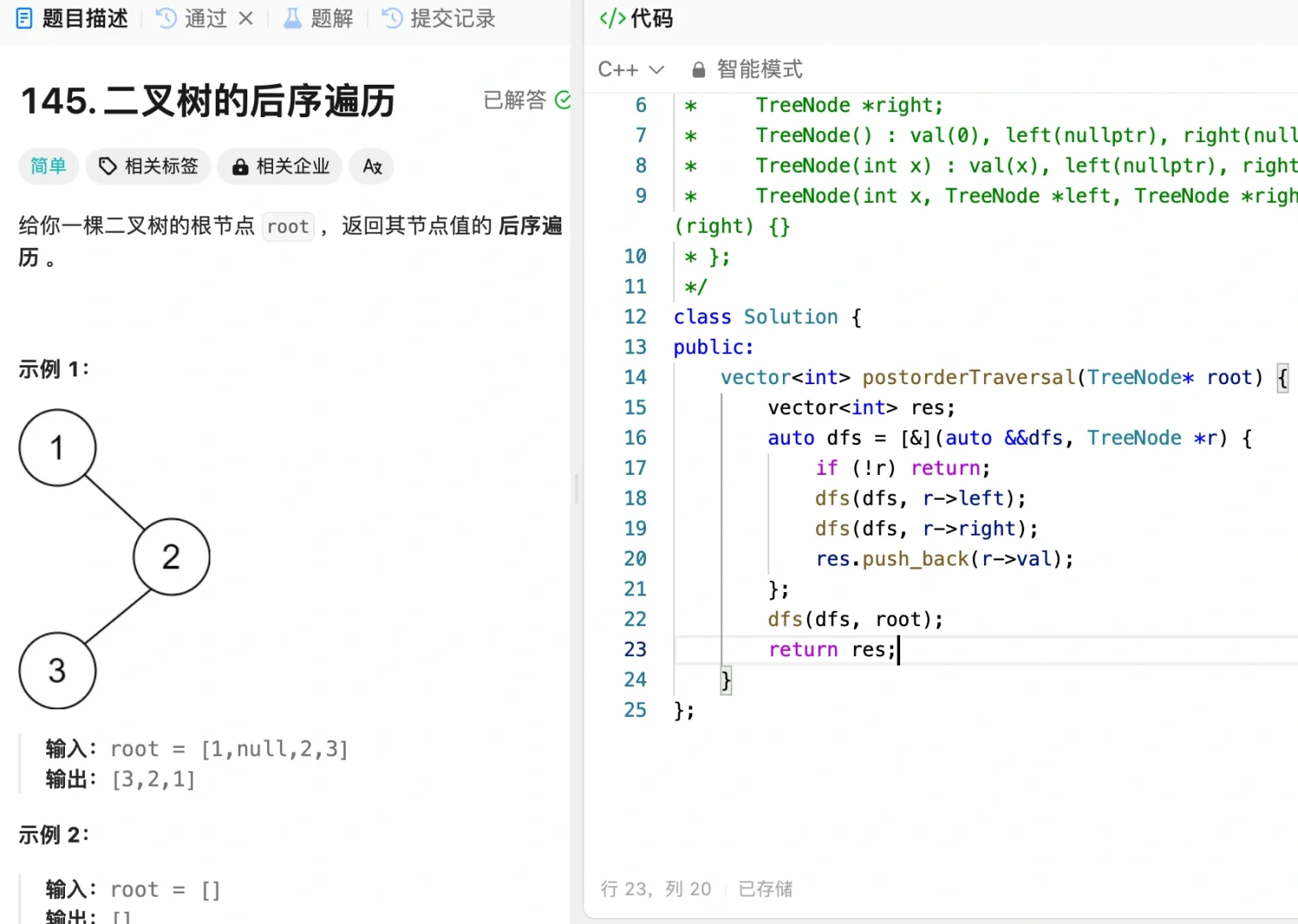Click on 'public:' code line

coord(714,347)
